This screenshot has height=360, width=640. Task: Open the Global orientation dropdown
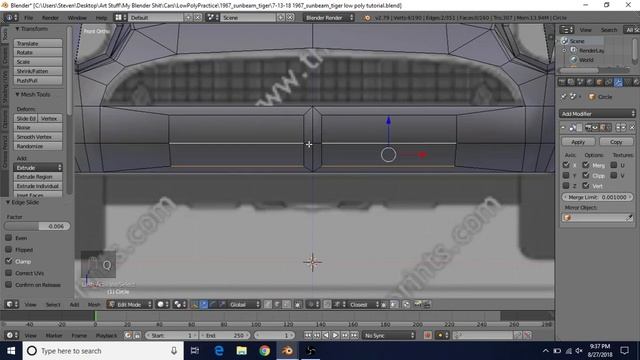coord(244,304)
